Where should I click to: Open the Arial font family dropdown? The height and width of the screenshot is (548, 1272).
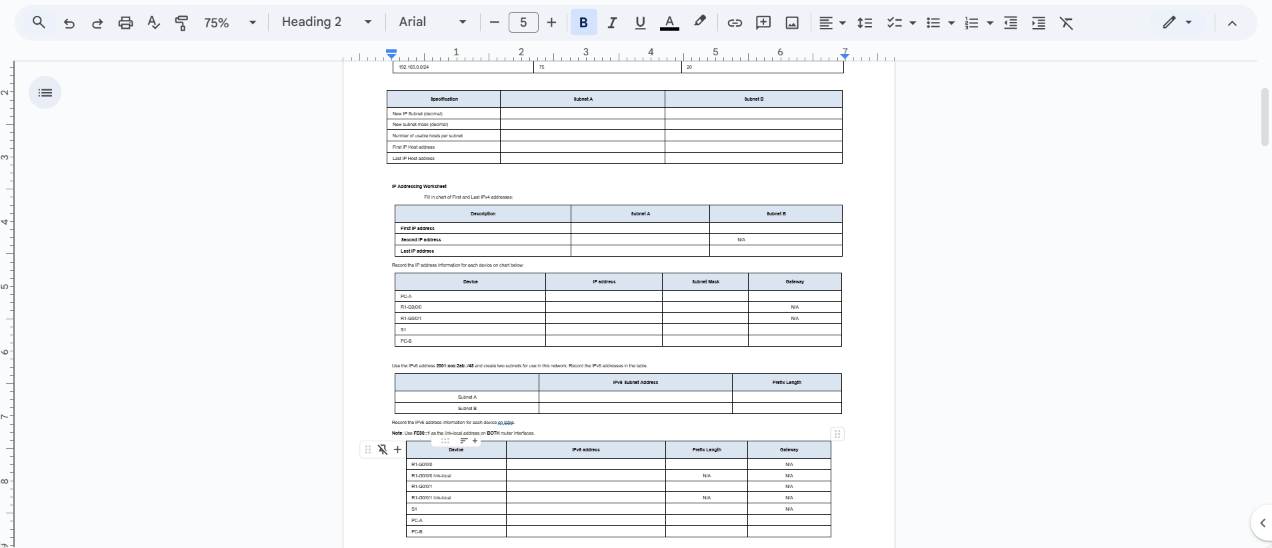click(432, 22)
